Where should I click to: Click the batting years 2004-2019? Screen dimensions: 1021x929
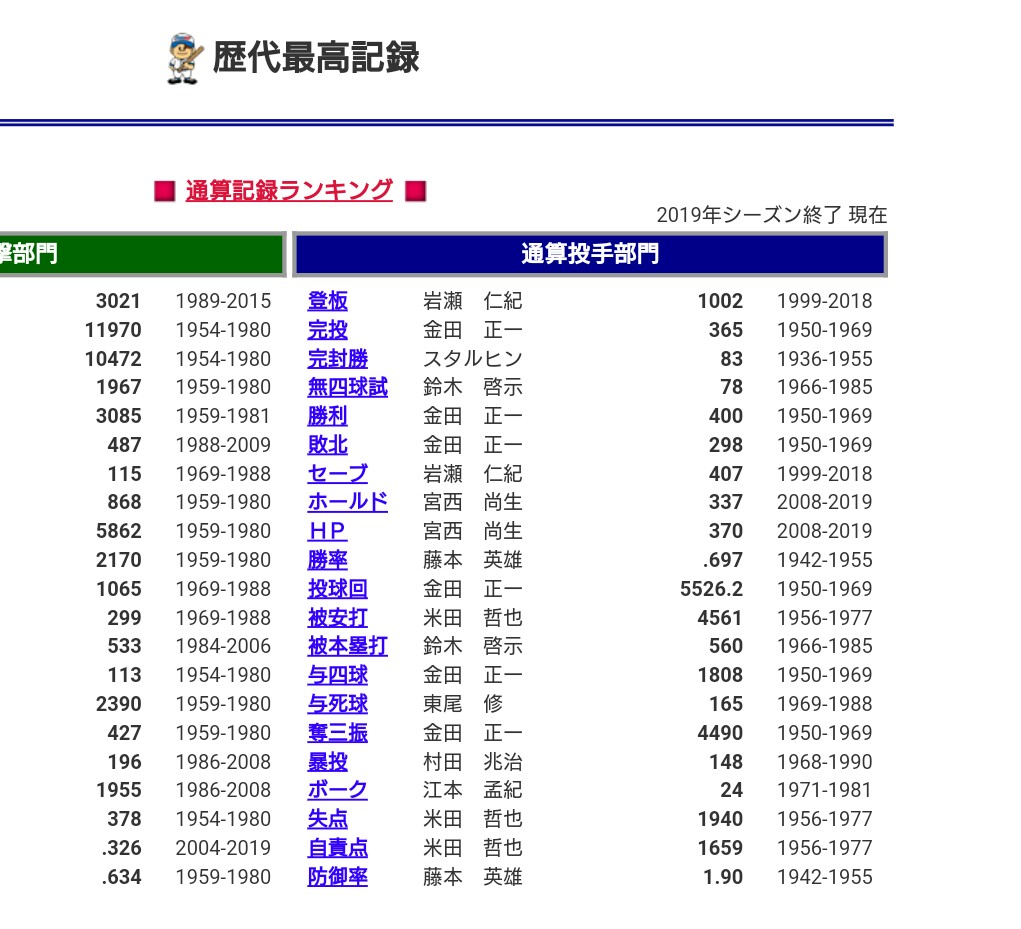coord(223,848)
